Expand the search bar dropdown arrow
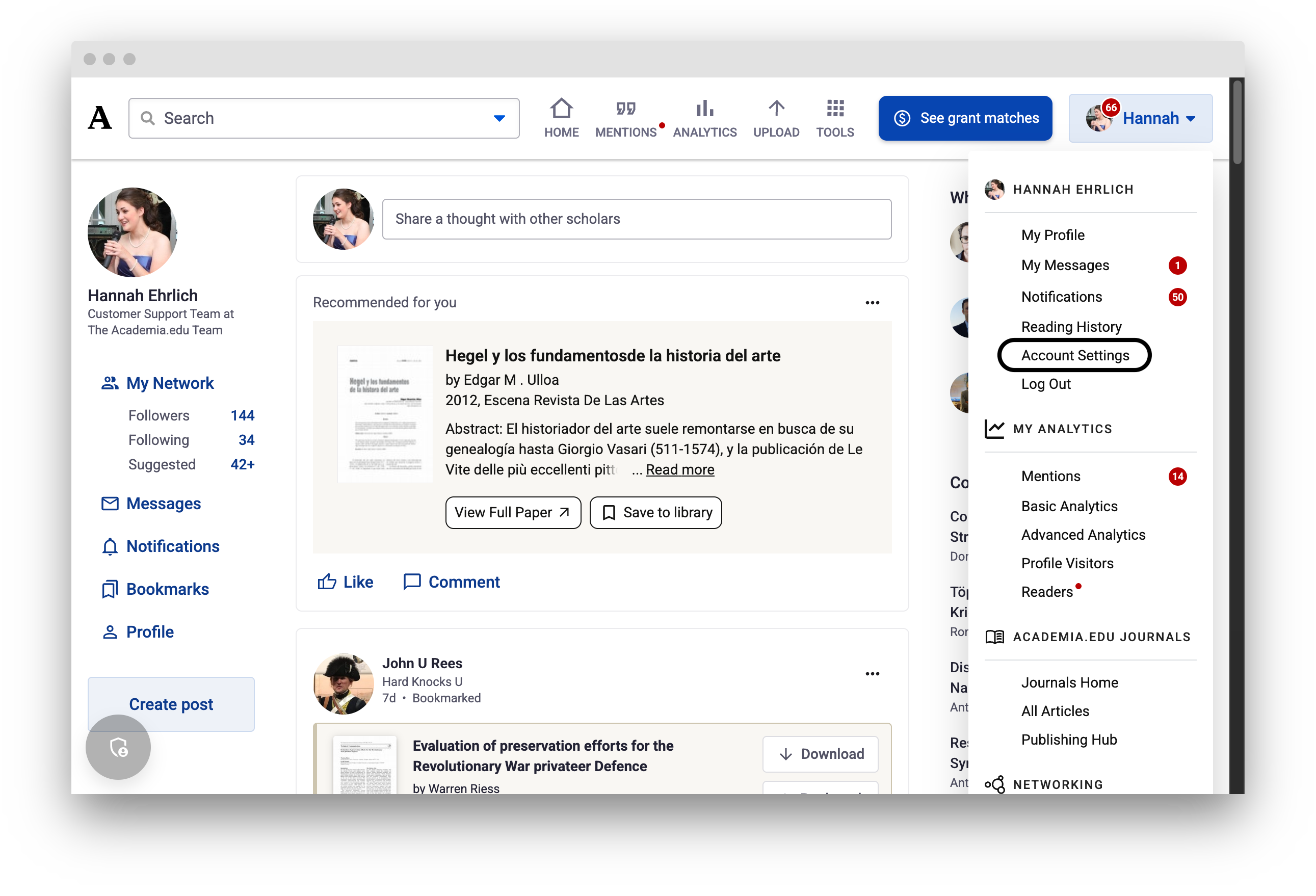This screenshot has height=896, width=1316. 499,118
